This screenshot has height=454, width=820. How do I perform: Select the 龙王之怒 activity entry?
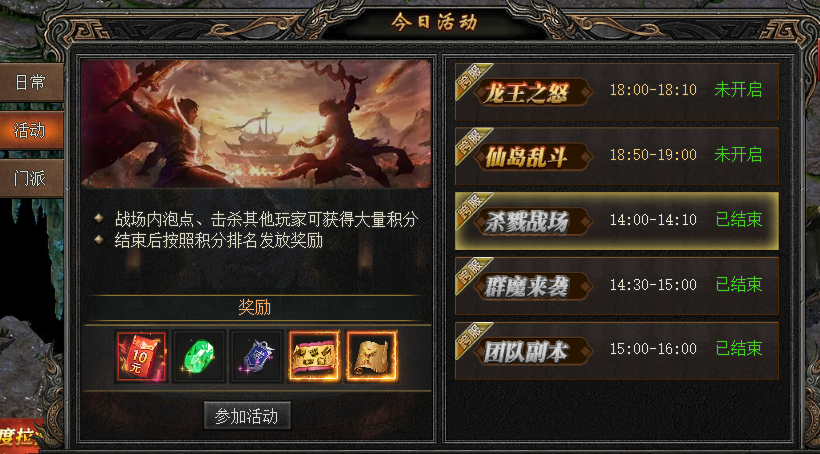pyautogui.click(x=617, y=92)
